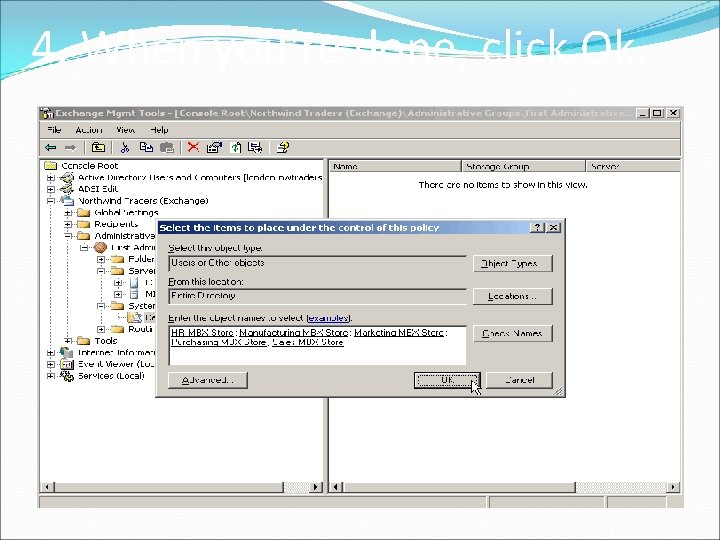Screen dimensions: 720x540
Task: Click the Advanced button
Action: 208,380
